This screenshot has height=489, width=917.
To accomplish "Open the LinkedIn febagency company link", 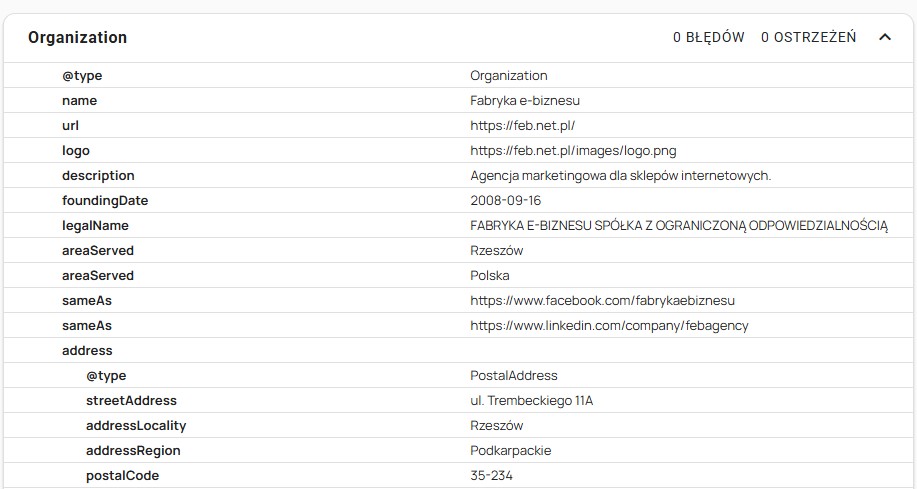I will [x=609, y=326].
